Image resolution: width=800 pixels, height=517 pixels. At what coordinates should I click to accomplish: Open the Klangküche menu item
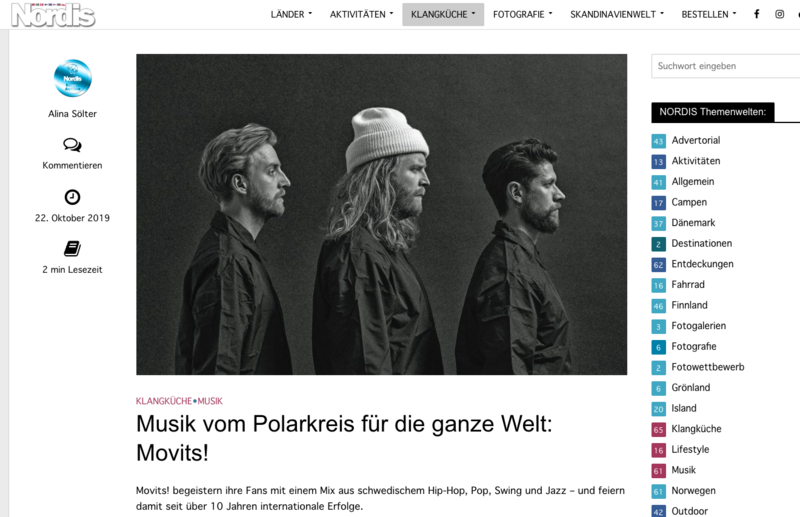click(443, 14)
